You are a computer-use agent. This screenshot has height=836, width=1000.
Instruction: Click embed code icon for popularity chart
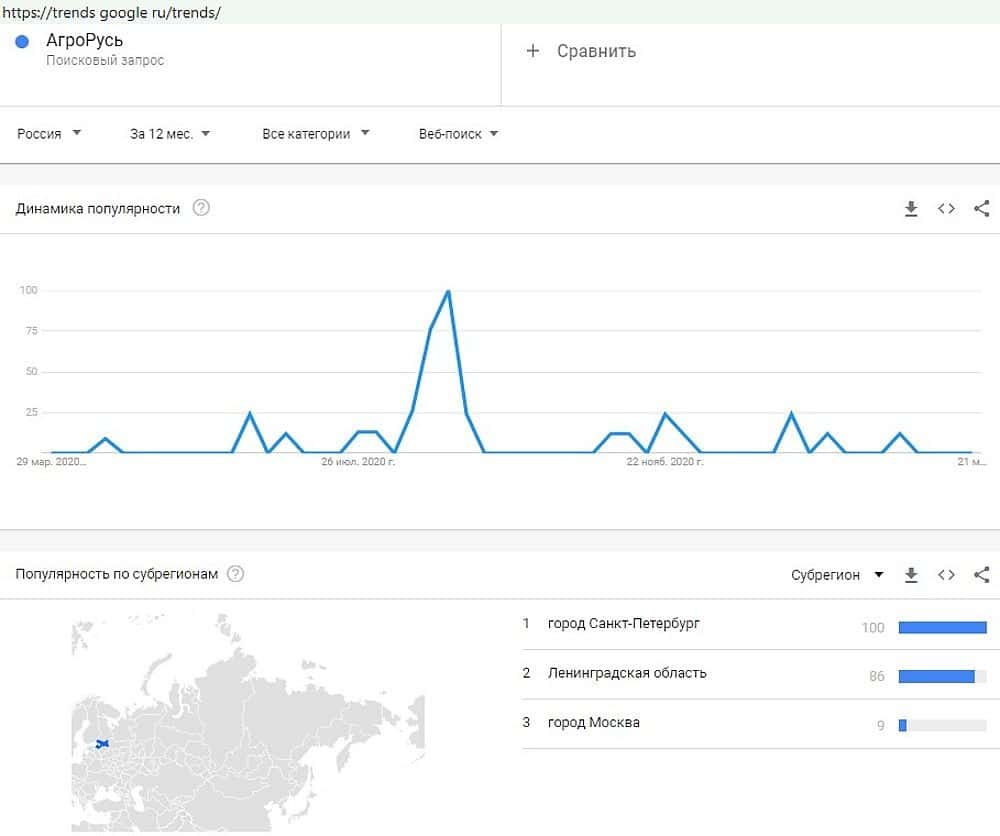tap(946, 209)
